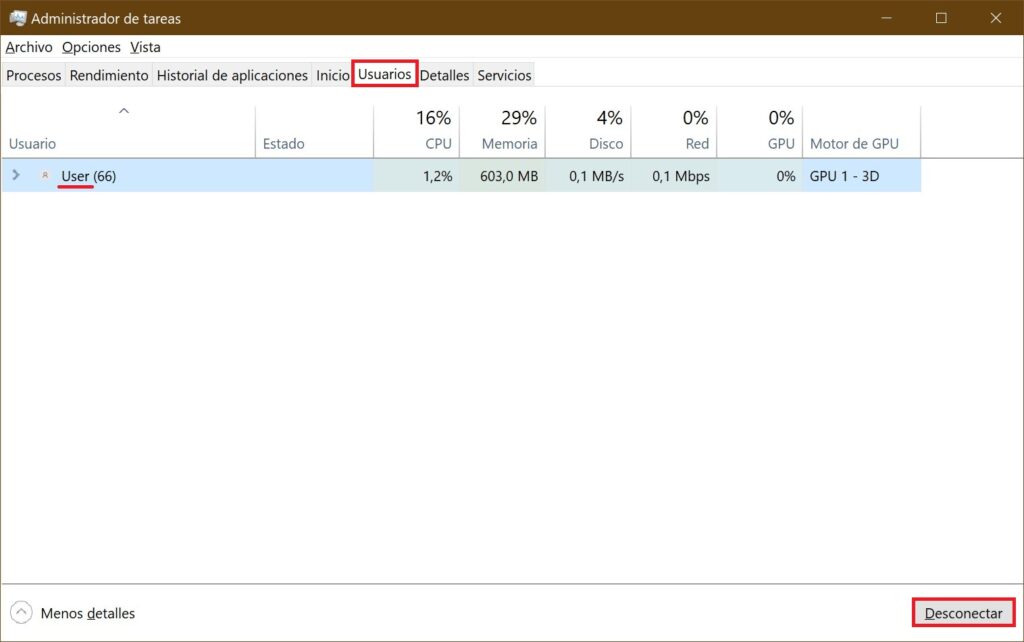
Task: Switch to the Servicios tab
Action: (503, 74)
